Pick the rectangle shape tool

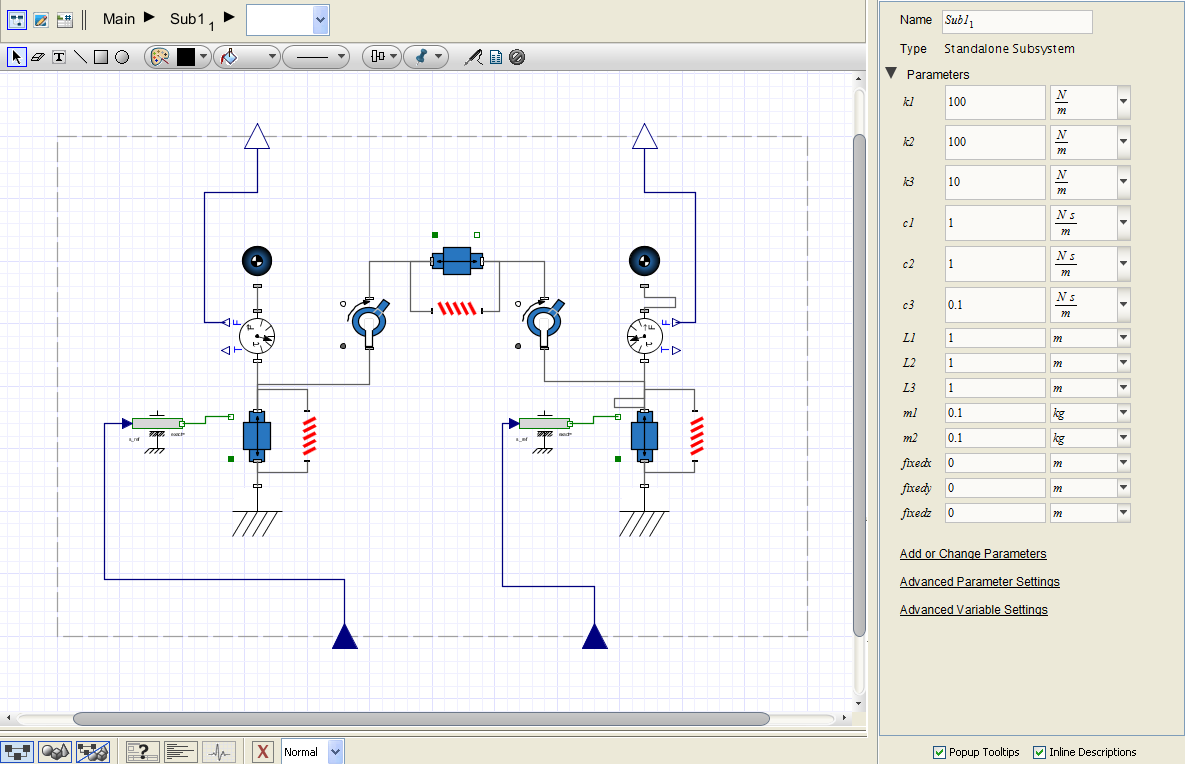(x=101, y=57)
